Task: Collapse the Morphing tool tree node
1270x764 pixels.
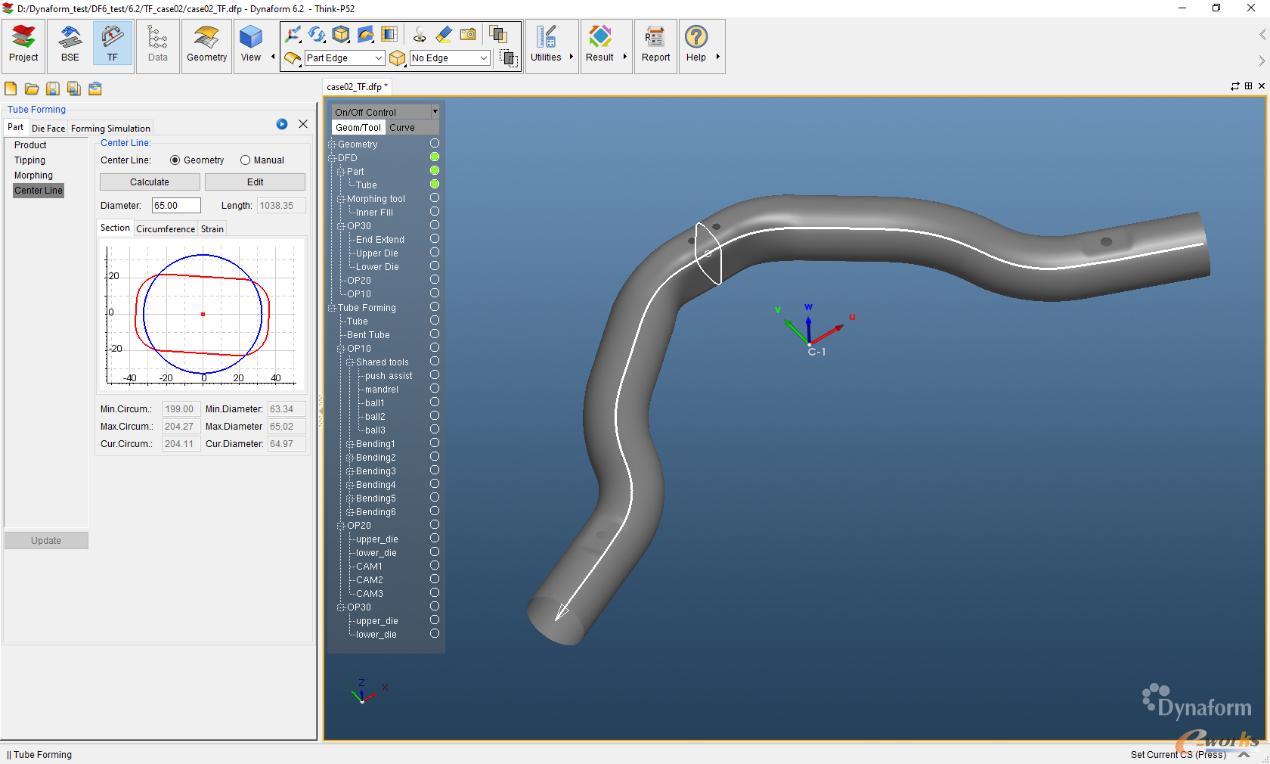Action: pyautogui.click(x=341, y=199)
